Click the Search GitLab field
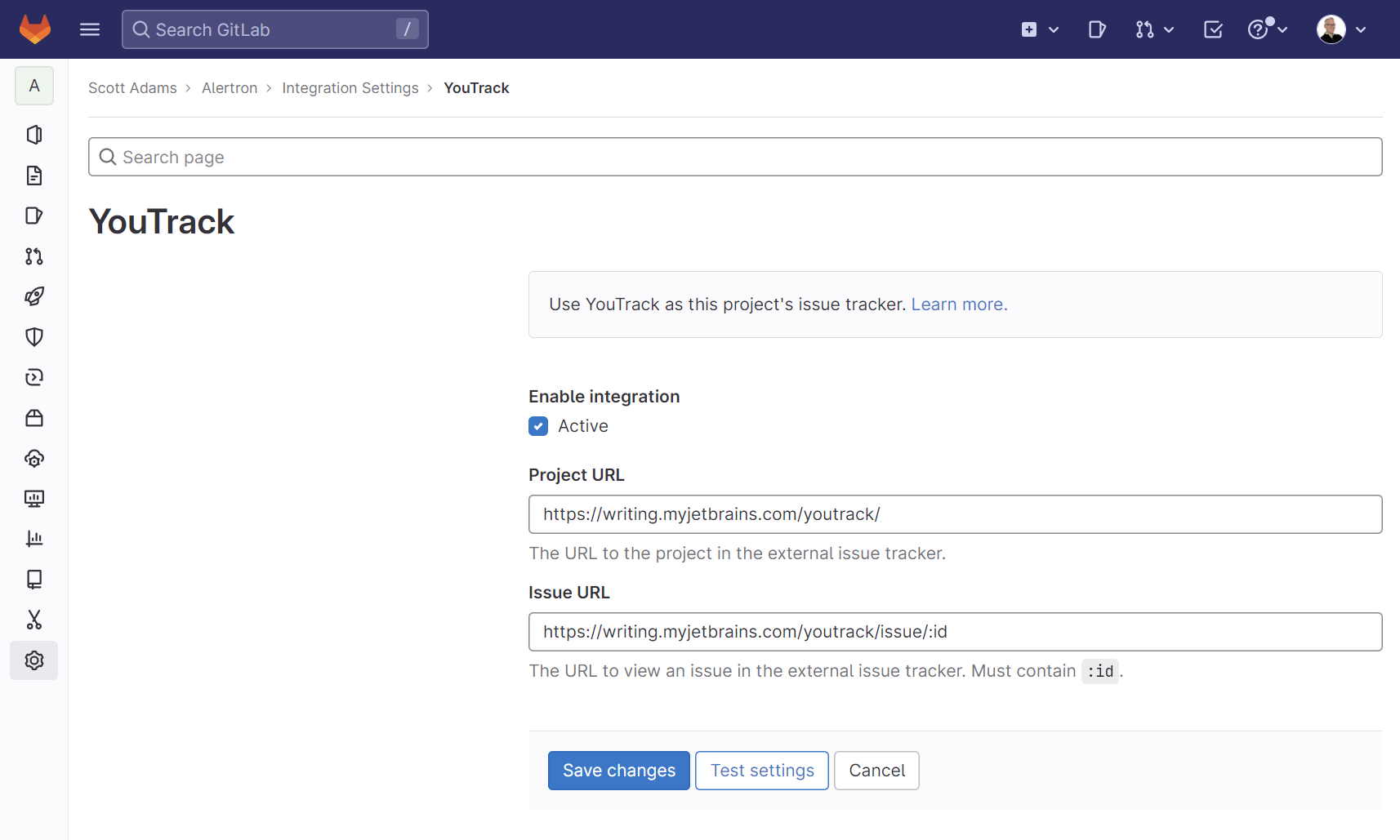Screen dimensions: 1400x840 click(x=275, y=29)
